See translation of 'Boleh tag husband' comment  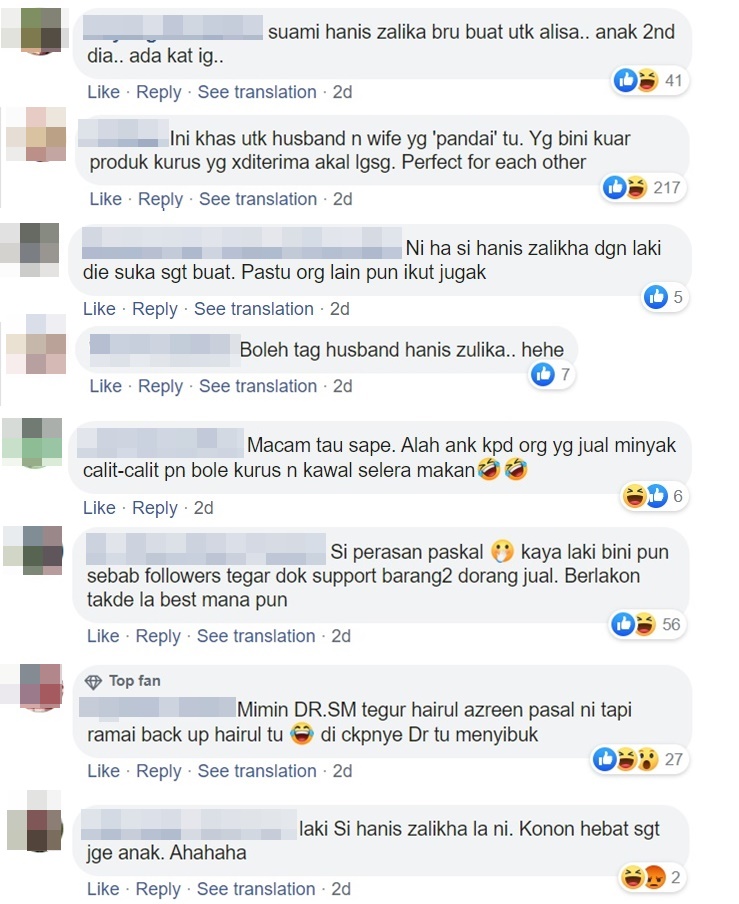tap(258, 386)
